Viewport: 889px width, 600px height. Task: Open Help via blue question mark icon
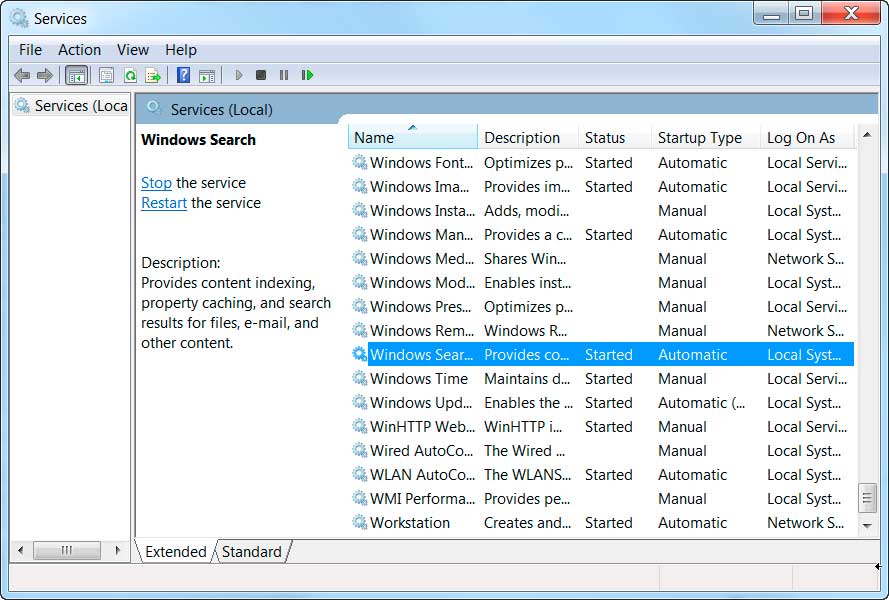[x=183, y=75]
